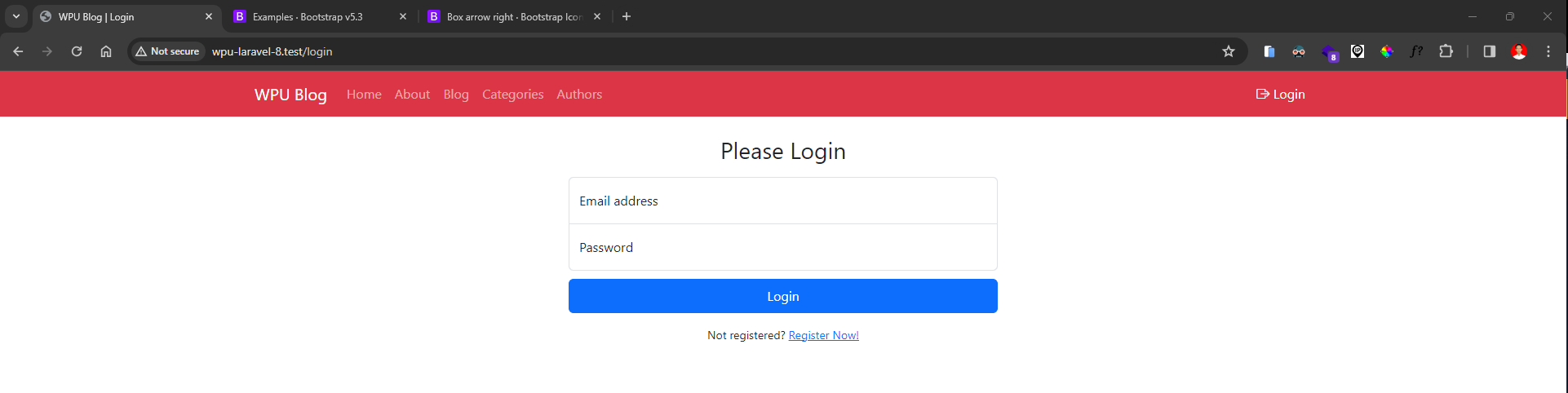
Task: Open the browser home page
Action: point(106,51)
